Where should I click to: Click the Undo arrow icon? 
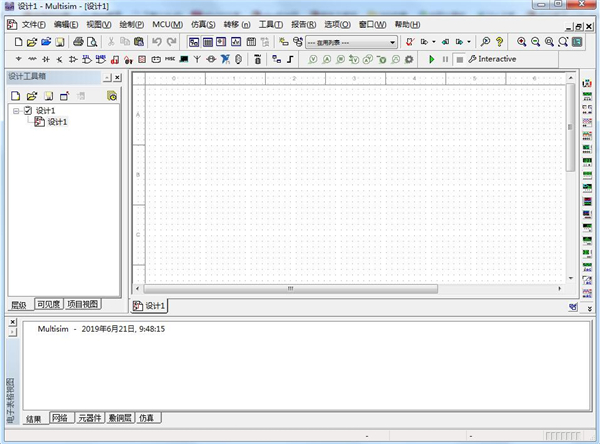point(157,42)
